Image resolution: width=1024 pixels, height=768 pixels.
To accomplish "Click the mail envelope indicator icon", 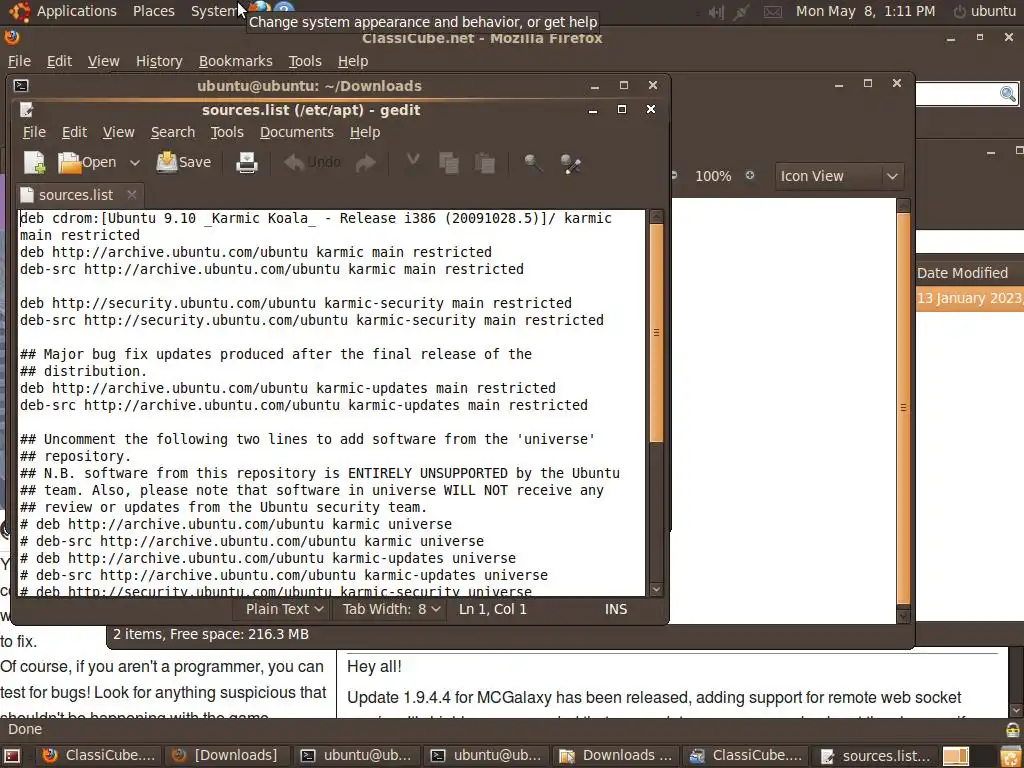I will [x=773, y=12].
